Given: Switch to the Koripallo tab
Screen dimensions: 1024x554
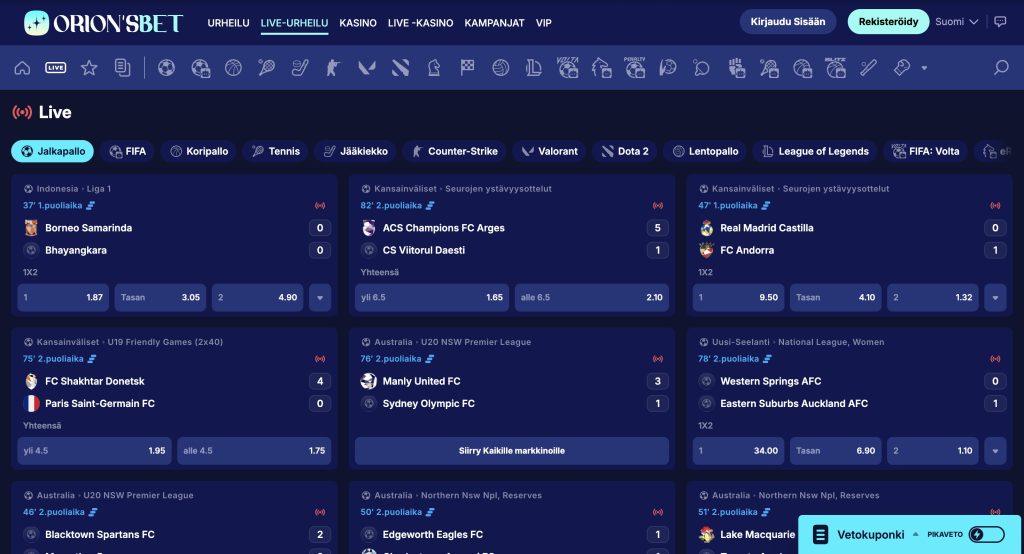Looking at the screenshot, I should 199,152.
